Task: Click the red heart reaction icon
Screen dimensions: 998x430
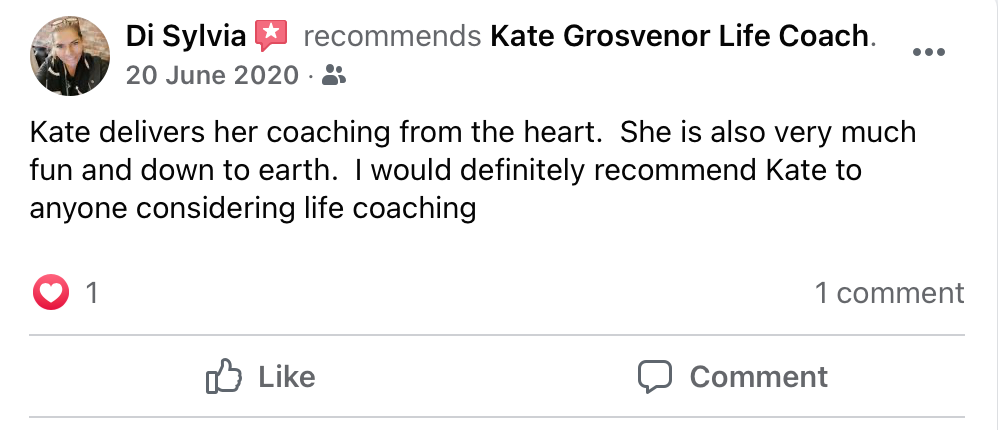Action: (51, 293)
